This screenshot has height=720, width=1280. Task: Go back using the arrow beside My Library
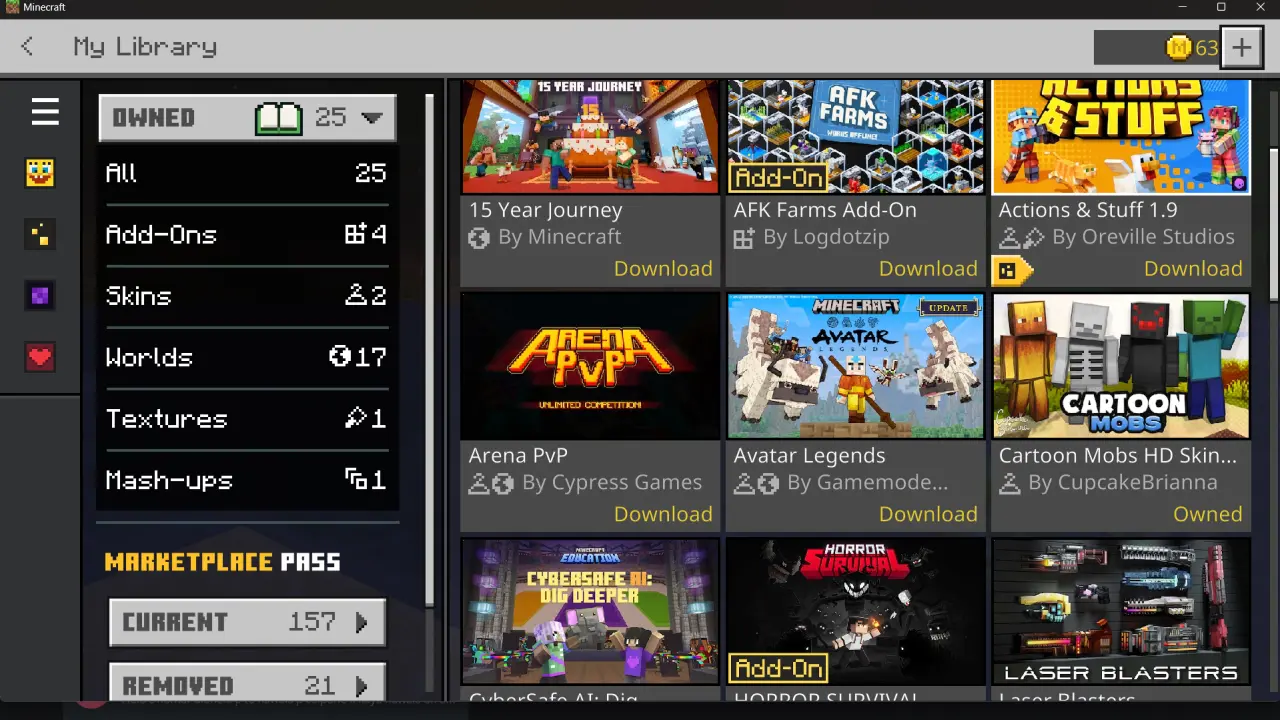(x=27, y=46)
